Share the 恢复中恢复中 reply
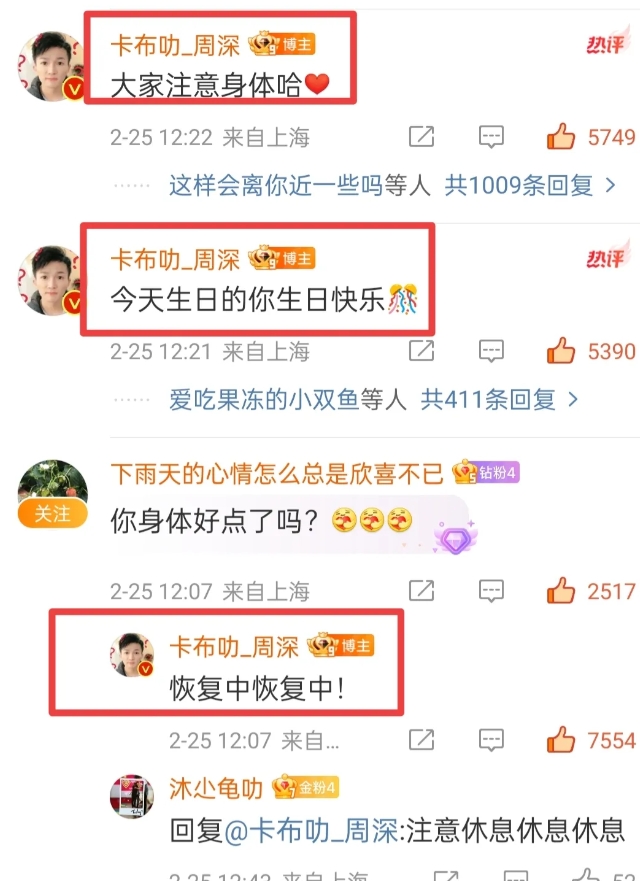 (421, 739)
